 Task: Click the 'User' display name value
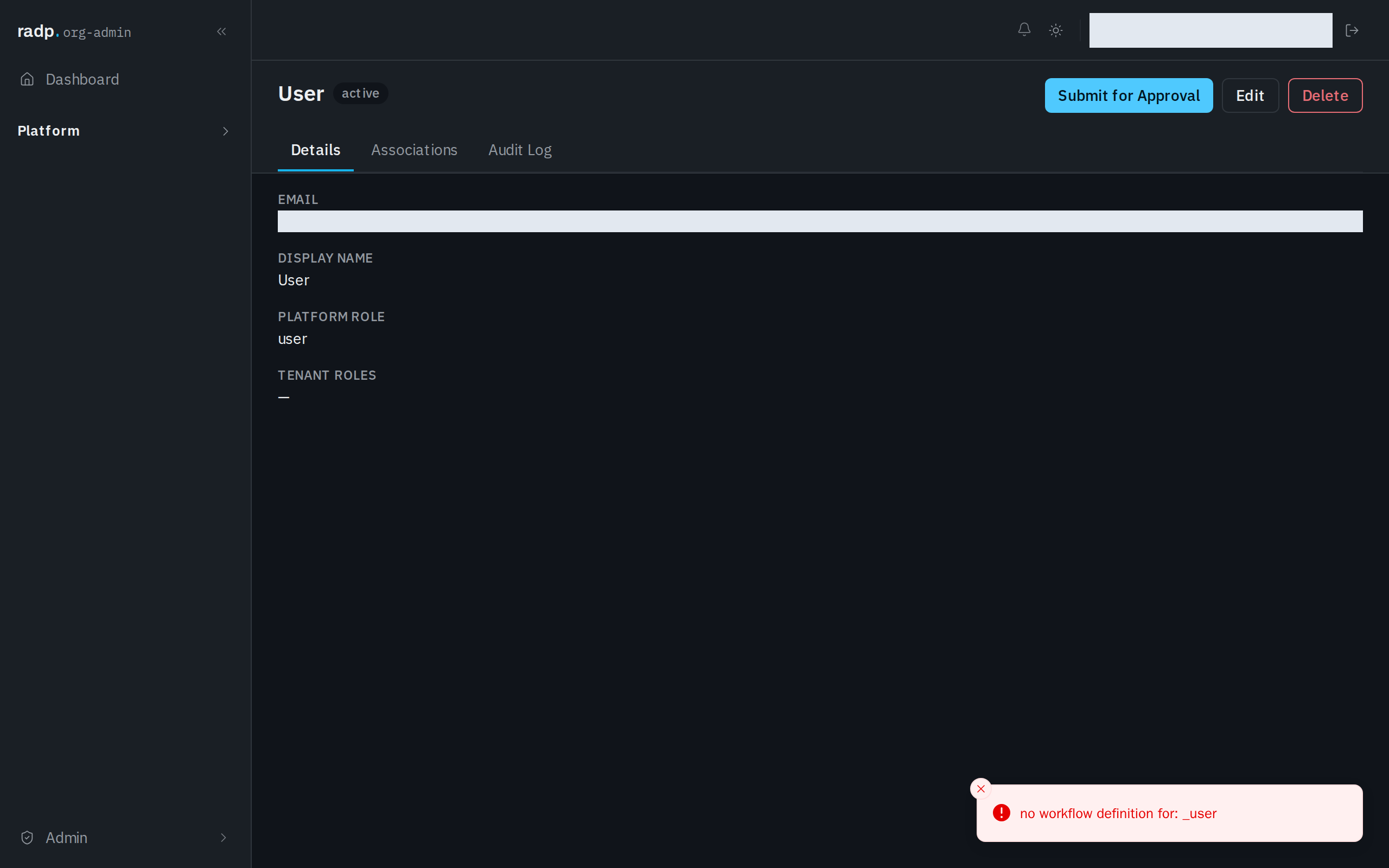294,280
